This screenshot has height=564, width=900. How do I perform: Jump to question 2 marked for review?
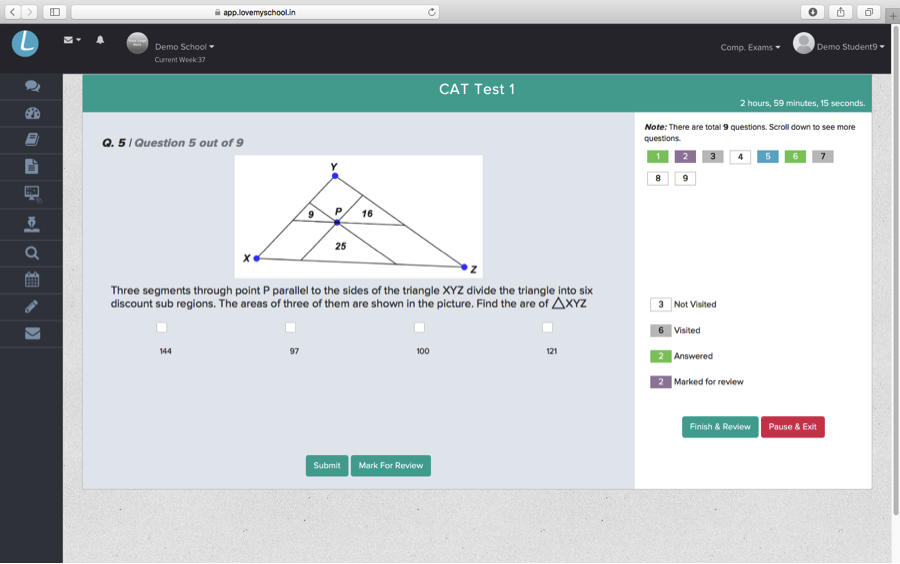coord(685,156)
